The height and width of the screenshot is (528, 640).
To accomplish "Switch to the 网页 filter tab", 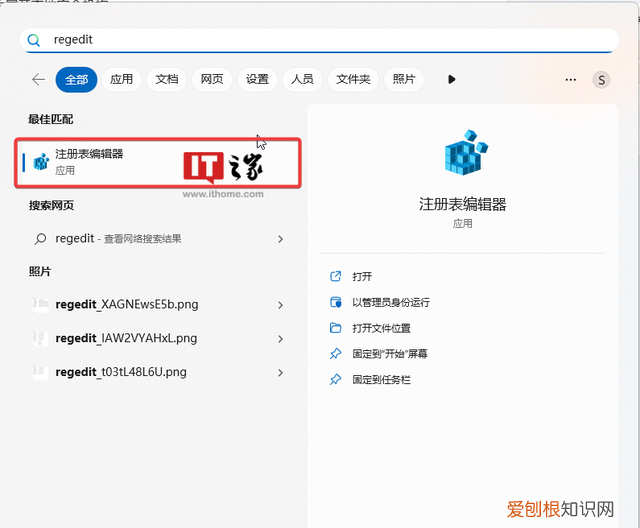I will pos(212,79).
